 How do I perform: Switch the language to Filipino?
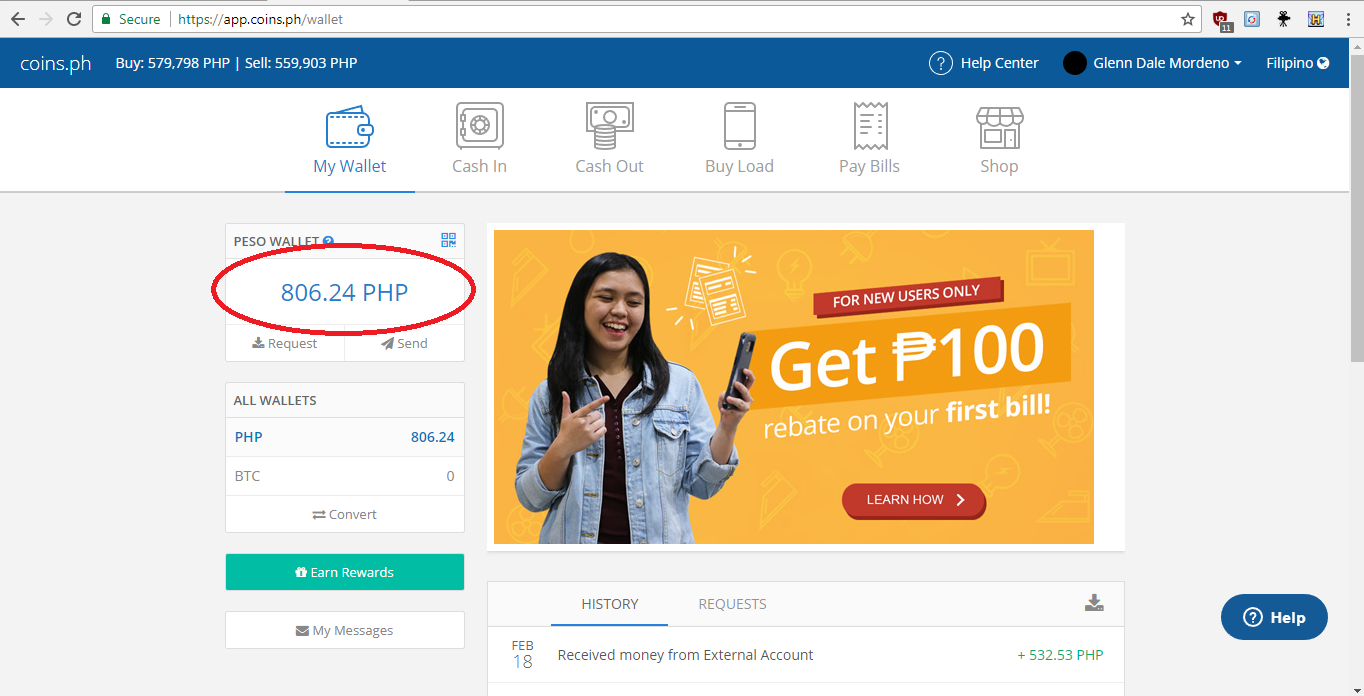(1297, 63)
